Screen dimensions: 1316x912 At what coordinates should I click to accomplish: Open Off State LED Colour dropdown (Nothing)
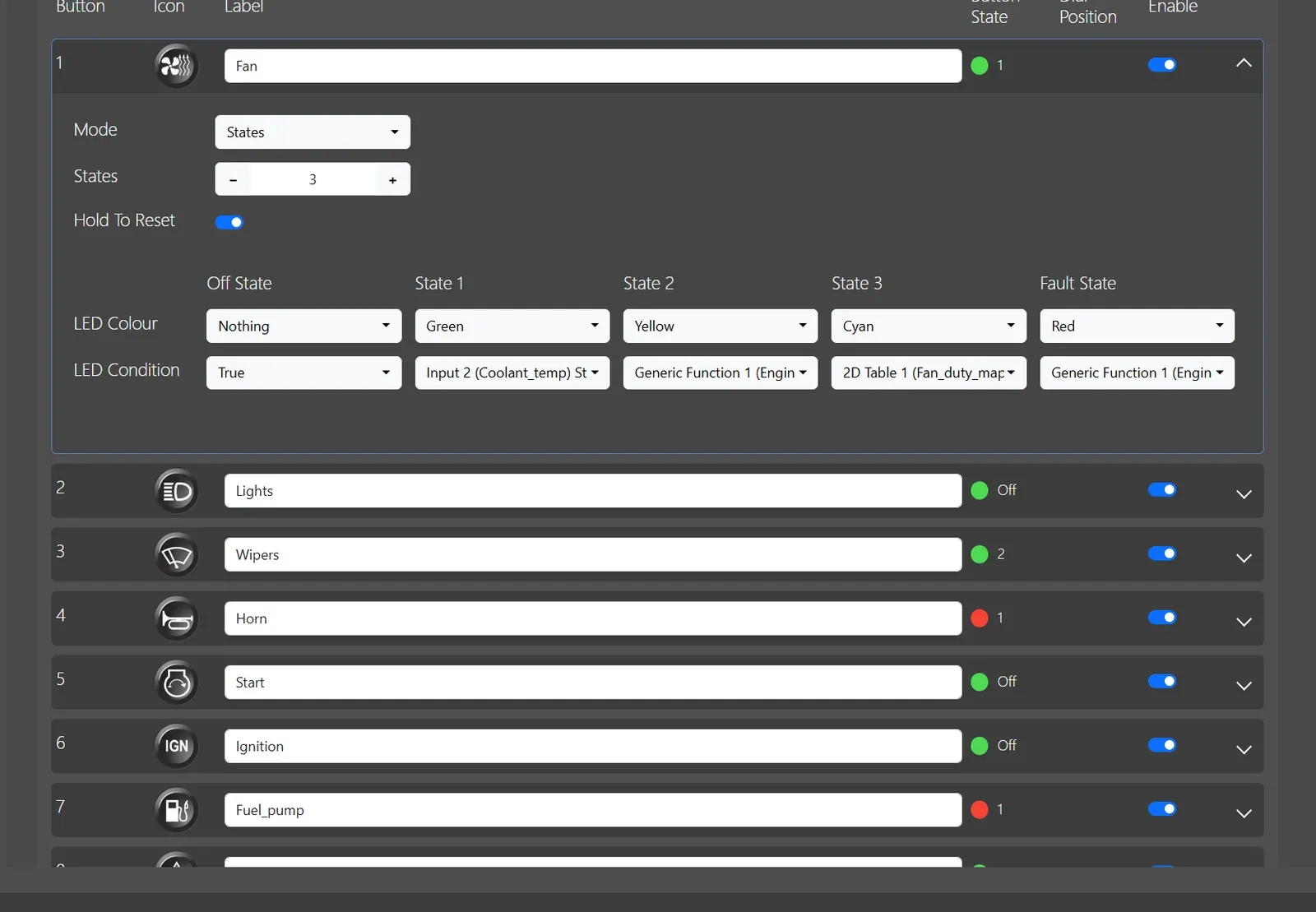304,326
